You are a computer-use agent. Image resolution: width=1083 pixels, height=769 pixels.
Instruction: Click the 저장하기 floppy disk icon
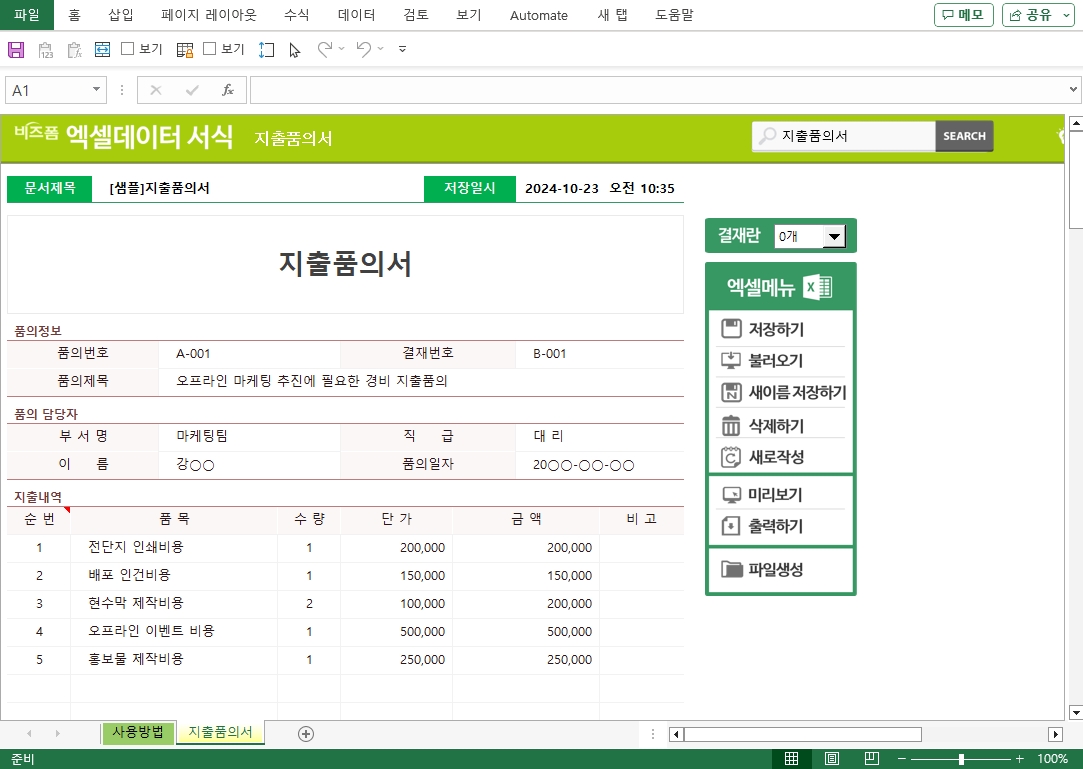click(x=731, y=329)
